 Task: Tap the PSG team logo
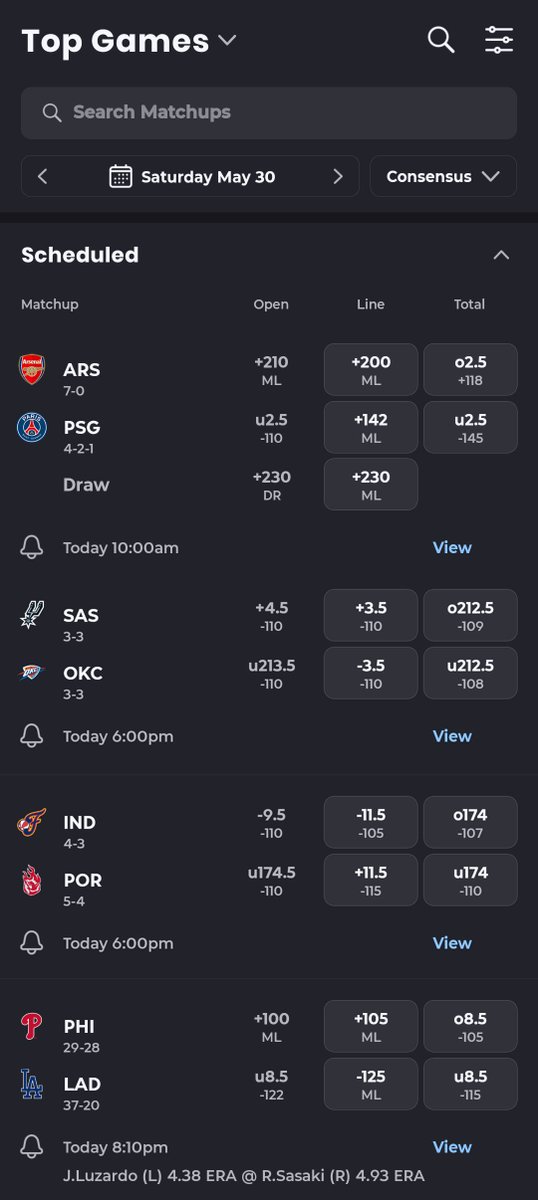pos(32,428)
